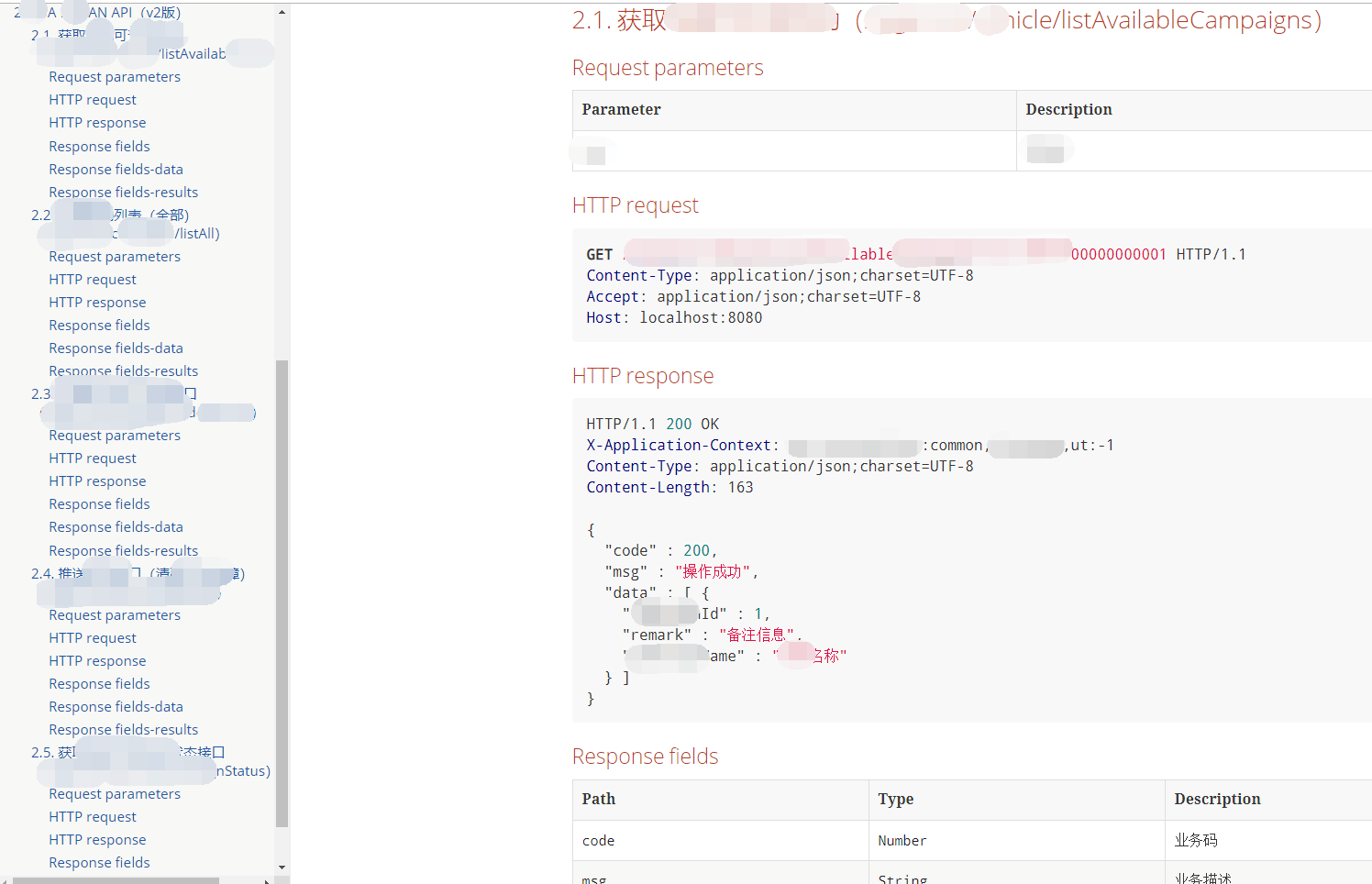This screenshot has height=884, width=1372.
Task: Open Response fields-results under sidebar section 2.2
Action: point(123,371)
